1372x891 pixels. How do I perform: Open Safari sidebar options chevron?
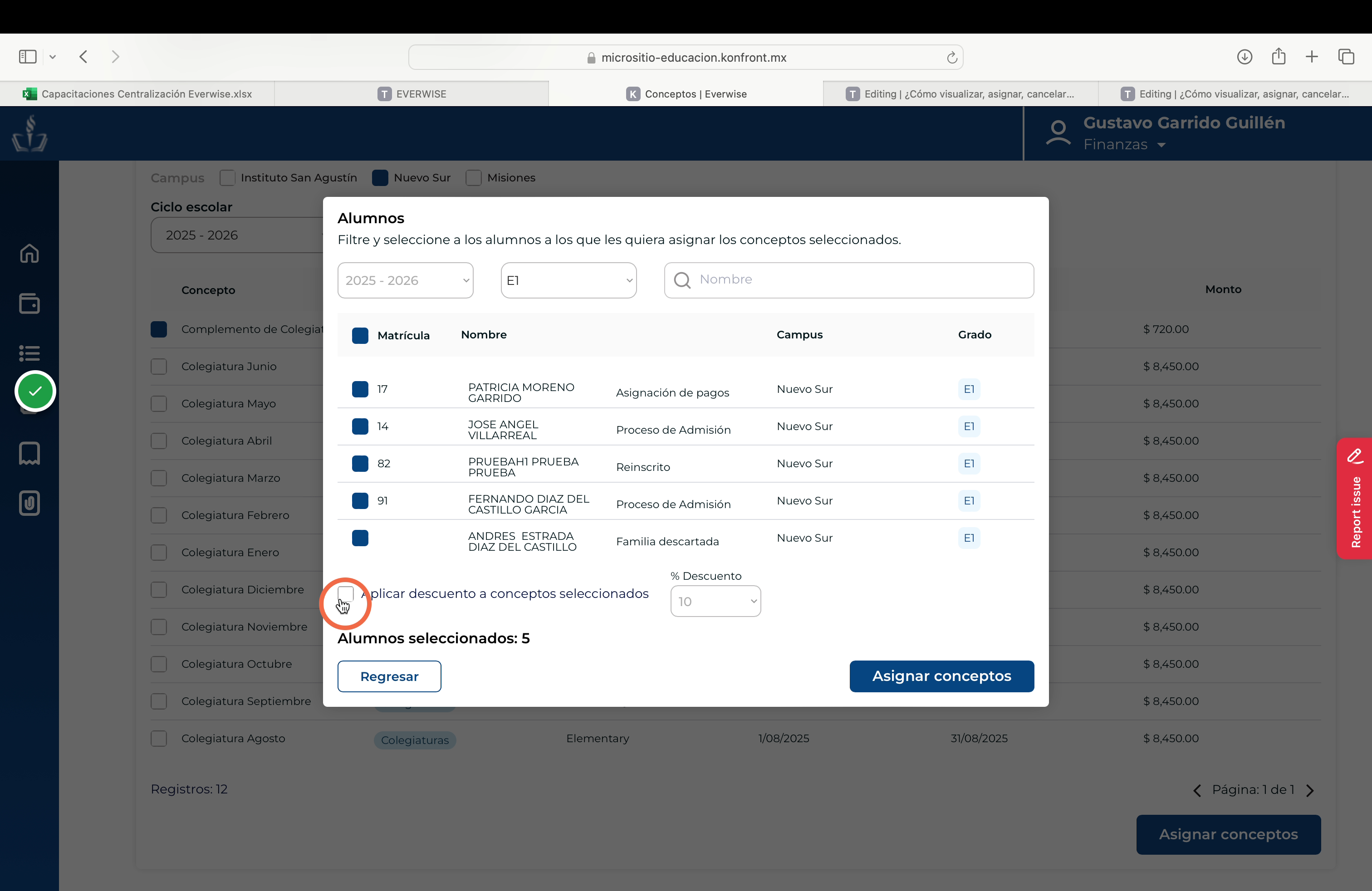click(53, 56)
